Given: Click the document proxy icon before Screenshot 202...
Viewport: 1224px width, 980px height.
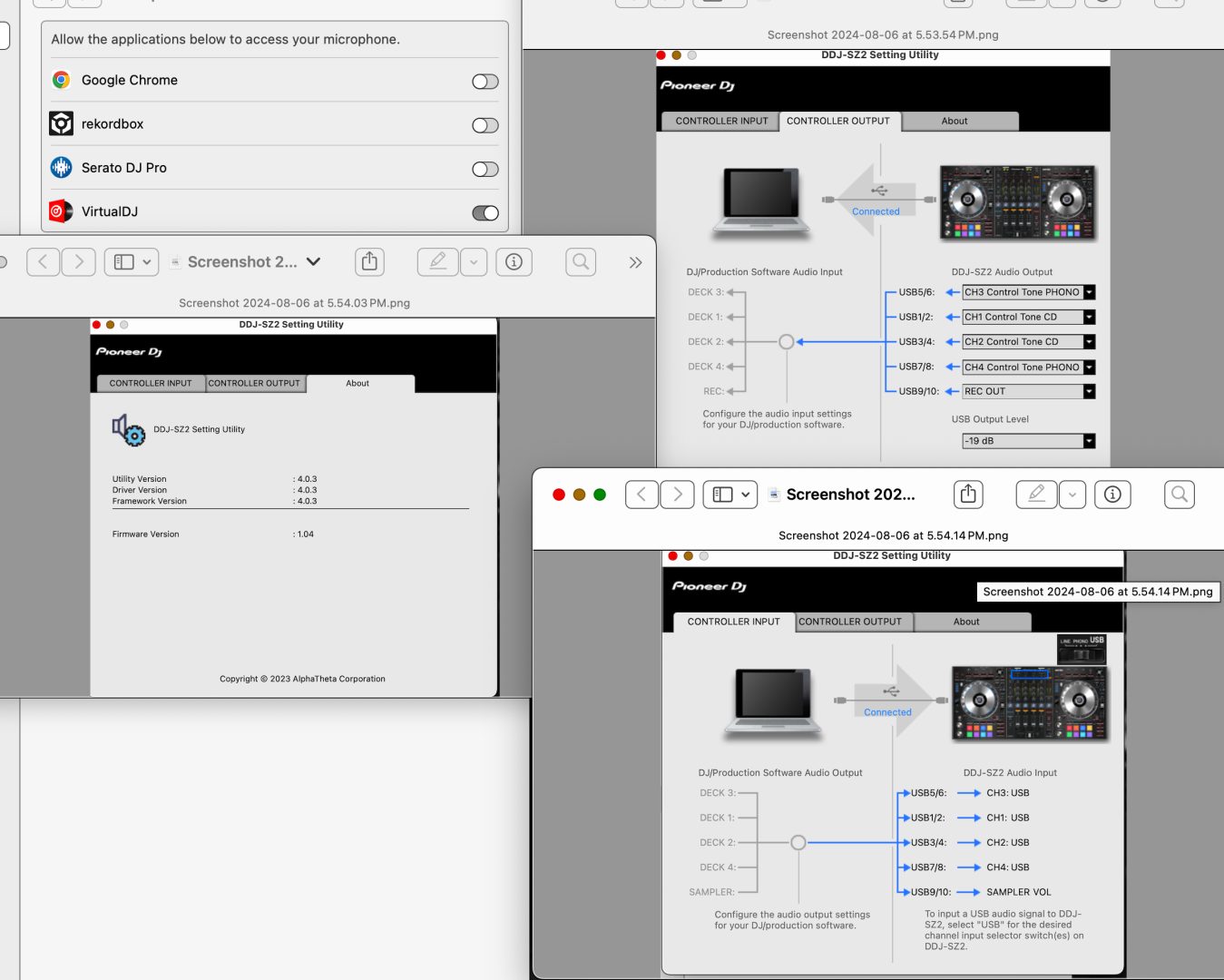Looking at the screenshot, I should click(774, 495).
